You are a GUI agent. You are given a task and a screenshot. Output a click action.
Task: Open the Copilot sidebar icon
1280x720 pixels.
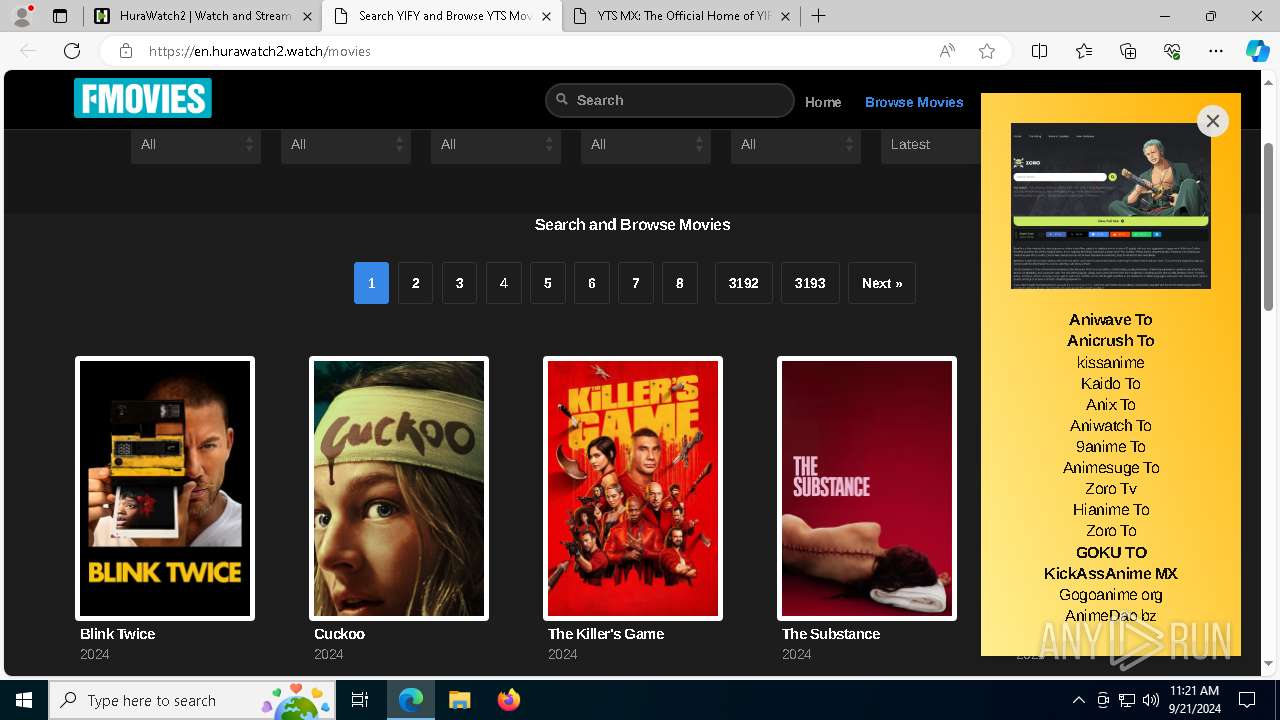(x=1257, y=51)
